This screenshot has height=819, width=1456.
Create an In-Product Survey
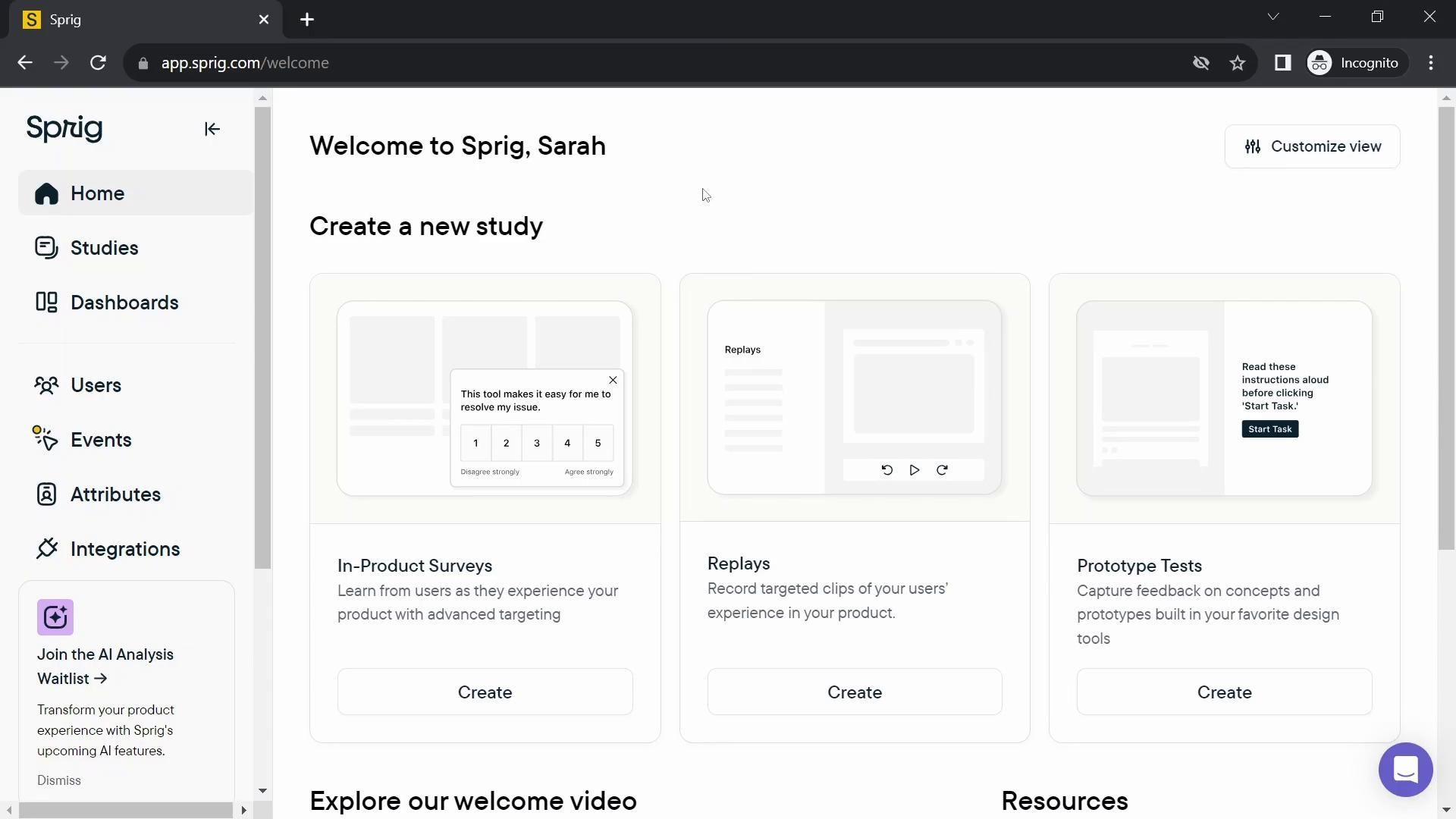coord(485,692)
